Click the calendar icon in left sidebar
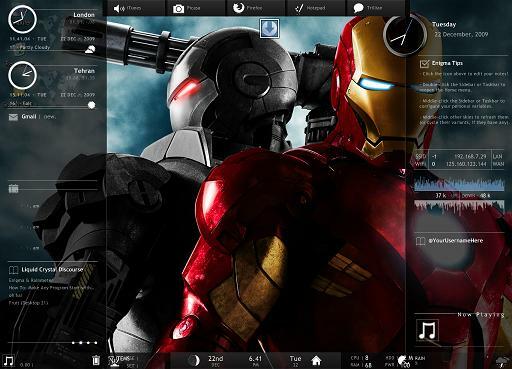The width and height of the screenshot is (512, 369). coord(13,189)
